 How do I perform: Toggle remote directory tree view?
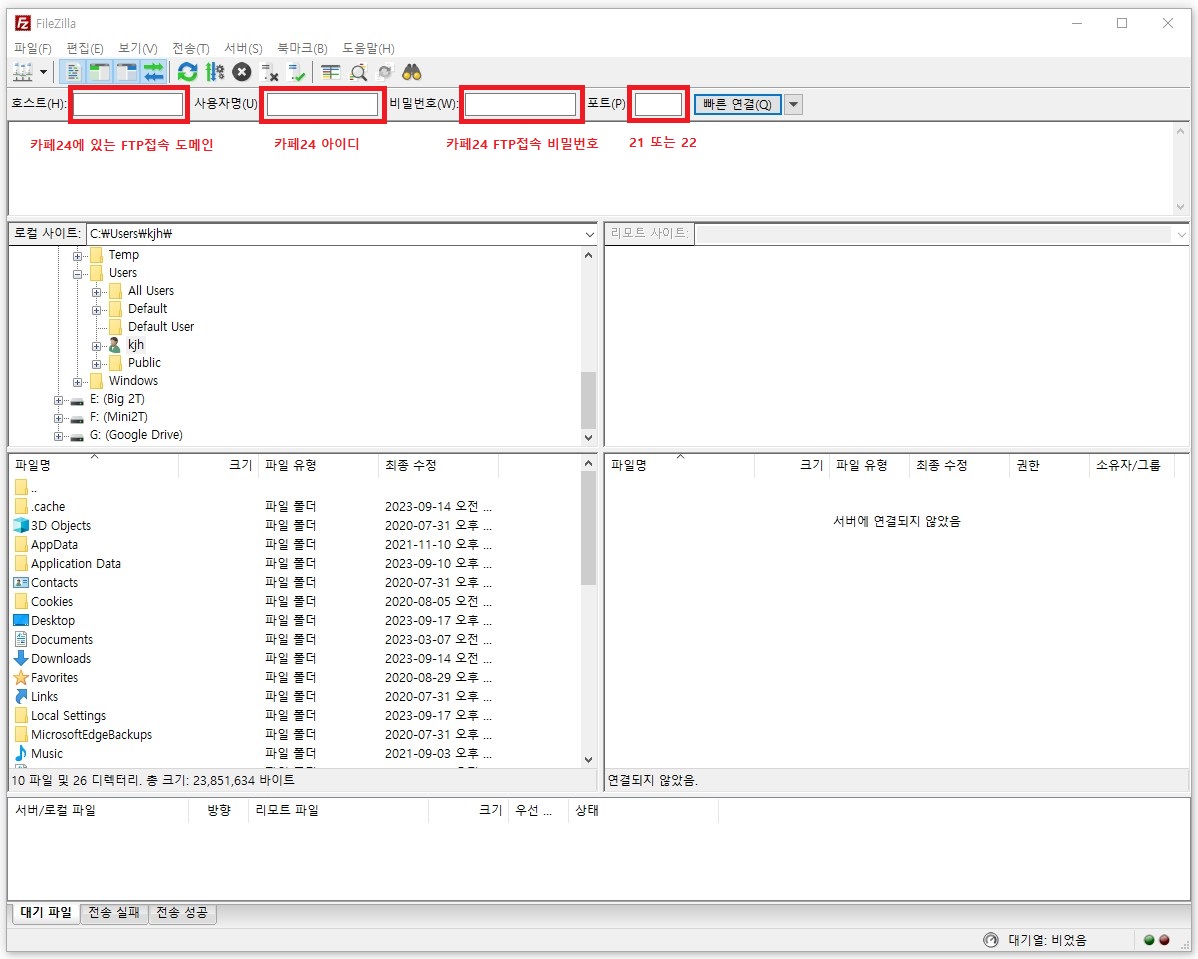tap(127, 73)
